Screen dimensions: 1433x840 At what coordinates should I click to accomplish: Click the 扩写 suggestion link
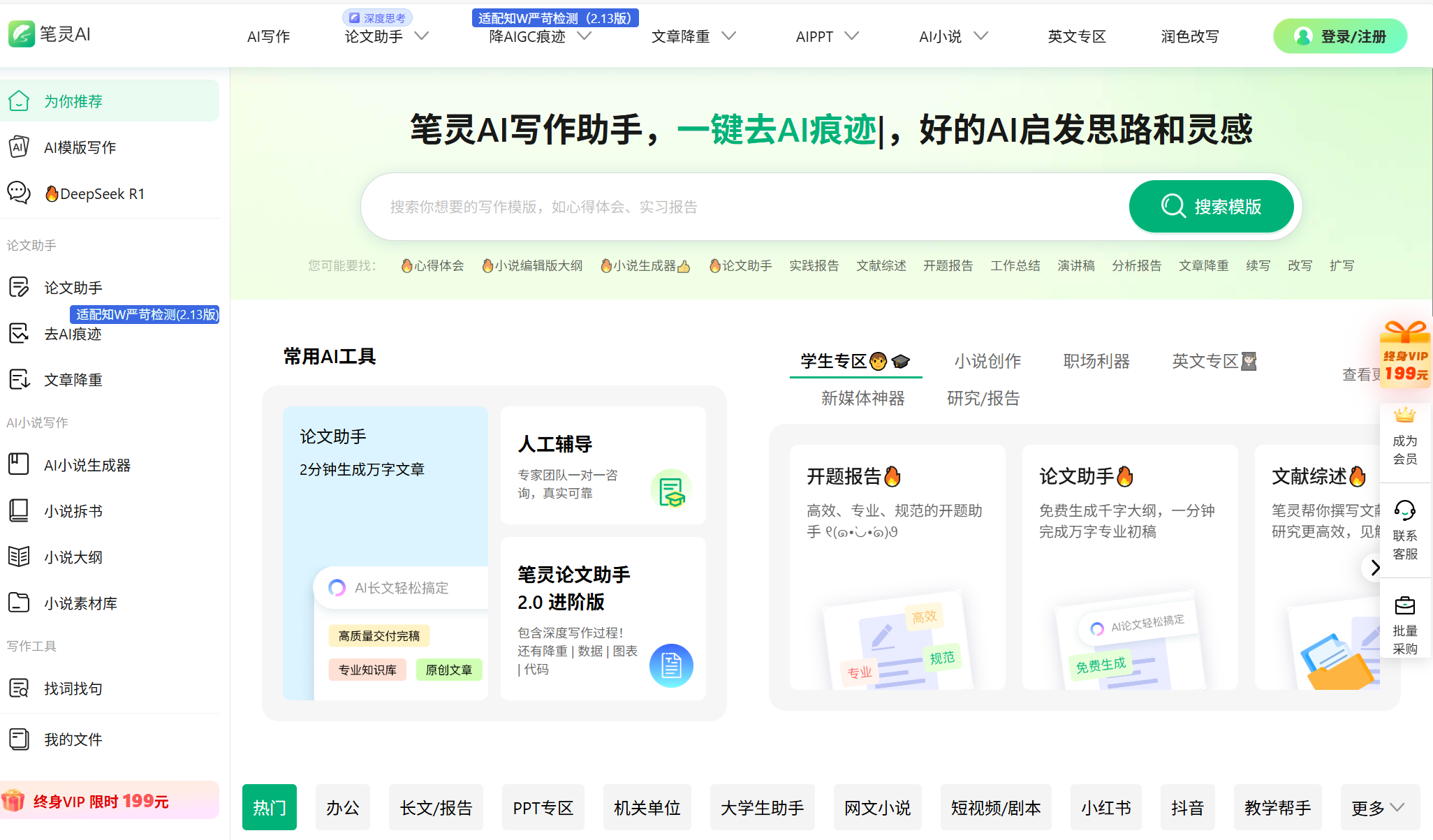point(1342,265)
